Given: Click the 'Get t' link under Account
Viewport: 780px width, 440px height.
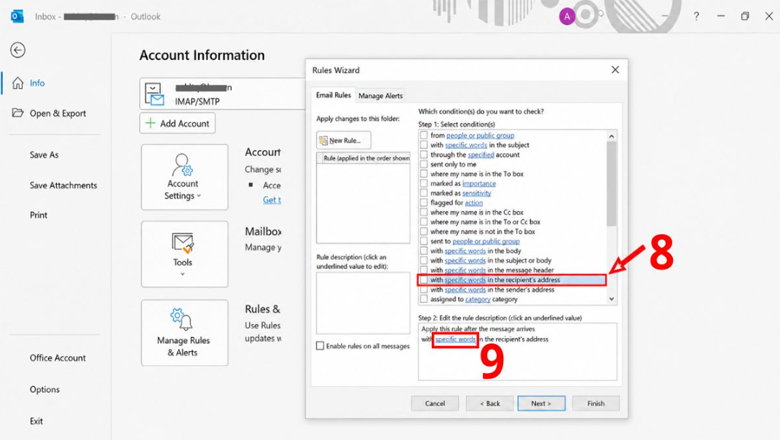Looking at the screenshot, I should (272, 200).
